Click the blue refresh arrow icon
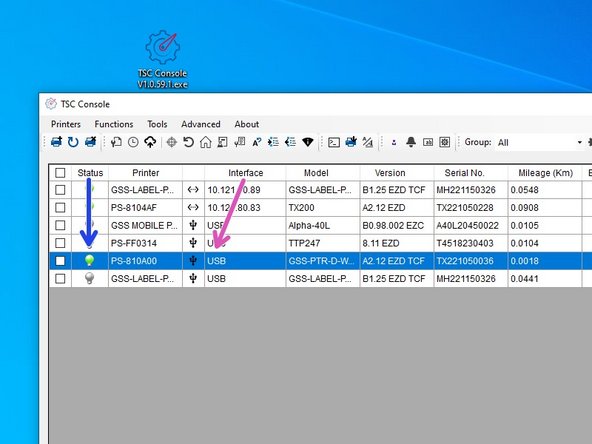The width and height of the screenshot is (592, 444). [73, 142]
